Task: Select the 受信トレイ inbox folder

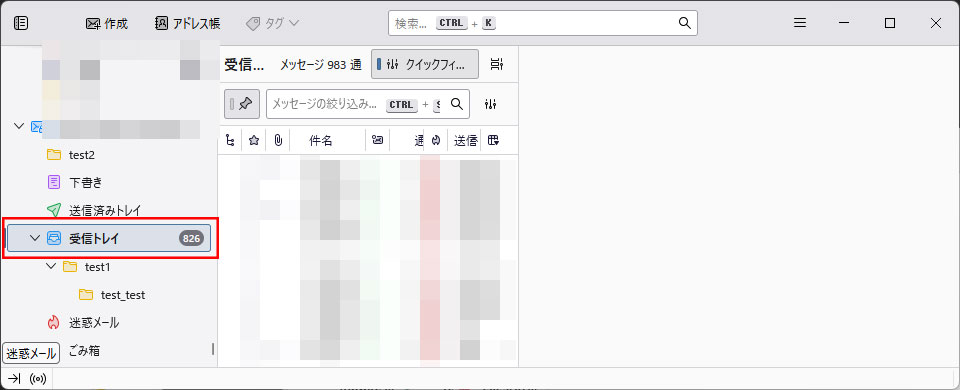Action: (109, 238)
